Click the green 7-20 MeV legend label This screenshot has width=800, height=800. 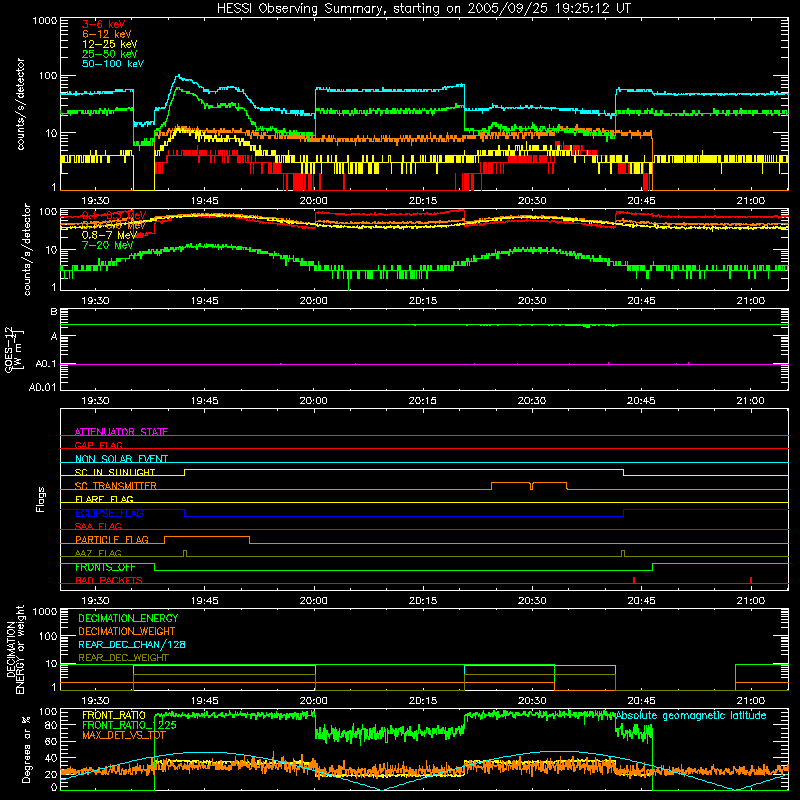pos(107,245)
